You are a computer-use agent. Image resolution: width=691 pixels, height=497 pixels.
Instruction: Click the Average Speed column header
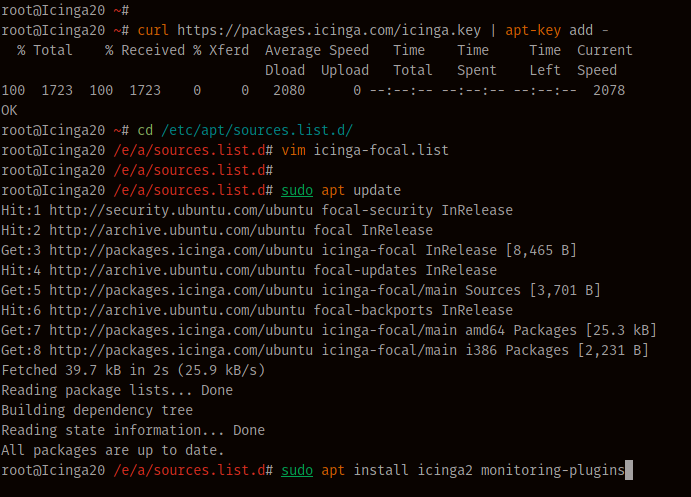coord(317,50)
